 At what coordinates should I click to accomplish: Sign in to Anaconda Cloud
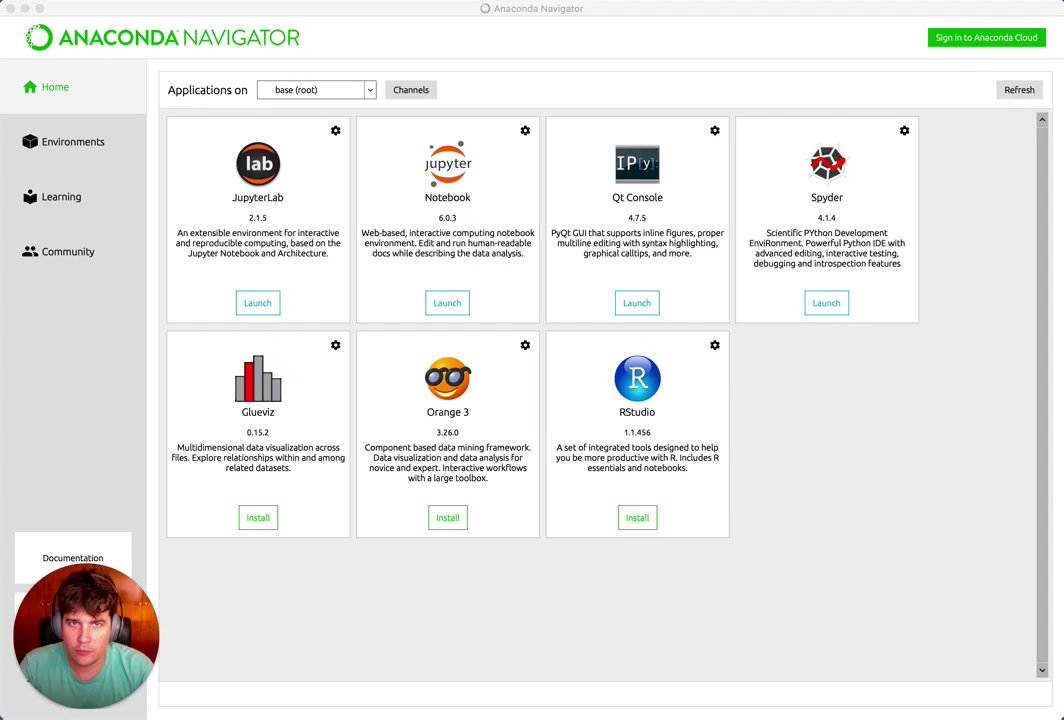pyautogui.click(x=987, y=37)
